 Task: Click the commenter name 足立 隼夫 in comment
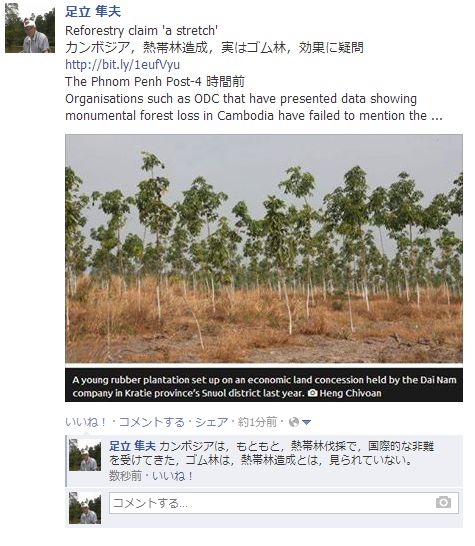132,446
